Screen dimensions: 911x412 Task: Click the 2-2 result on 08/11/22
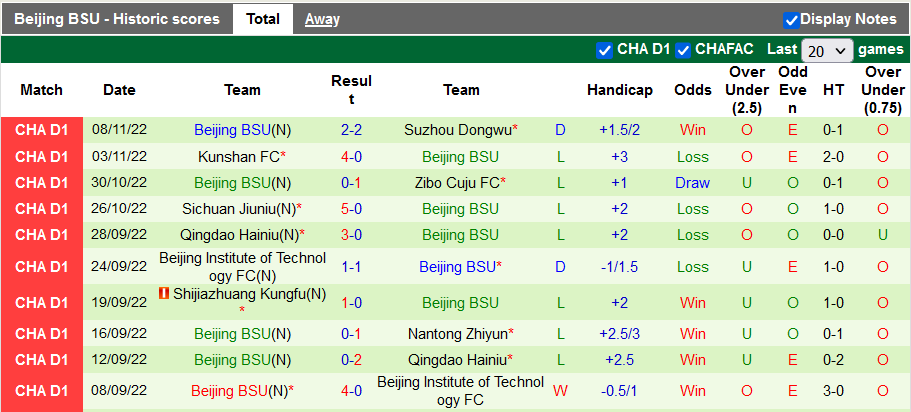pos(352,130)
